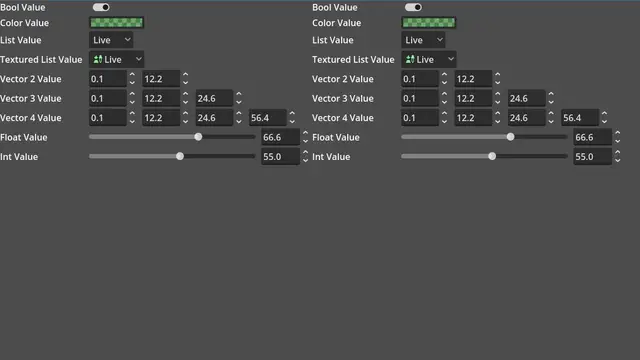Increment left Vector 2 Value first stepper
The height and width of the screenshot is (360, 640).
(132, 75)
